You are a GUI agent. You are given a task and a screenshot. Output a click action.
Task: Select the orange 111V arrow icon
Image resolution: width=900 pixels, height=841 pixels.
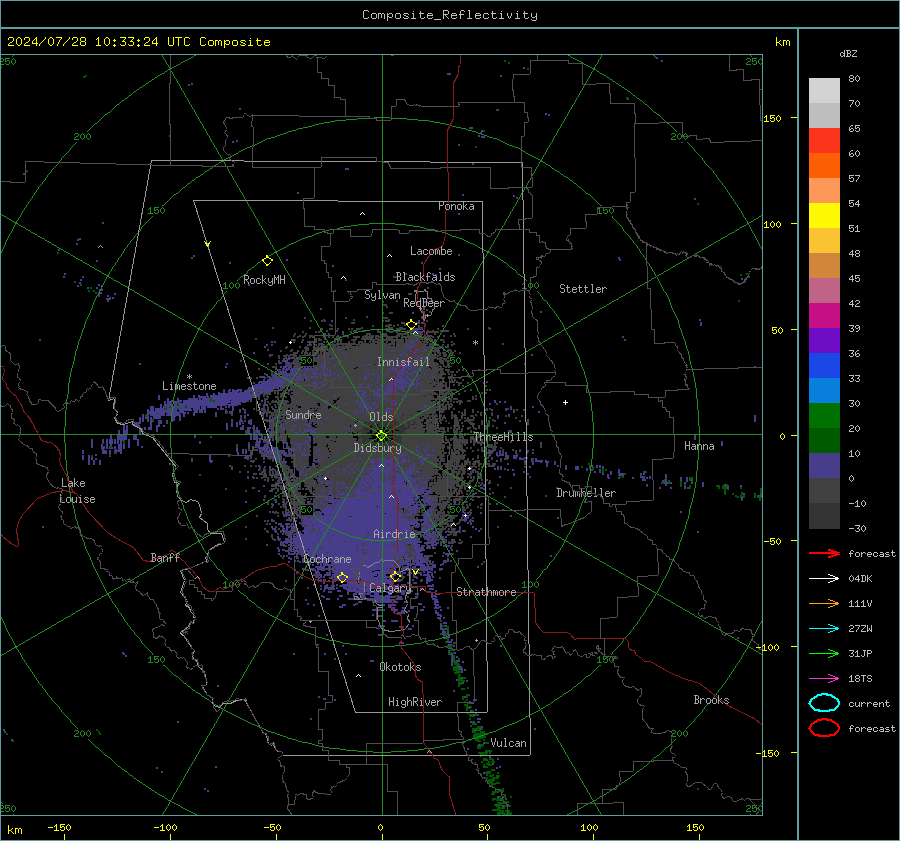[824, 603]
